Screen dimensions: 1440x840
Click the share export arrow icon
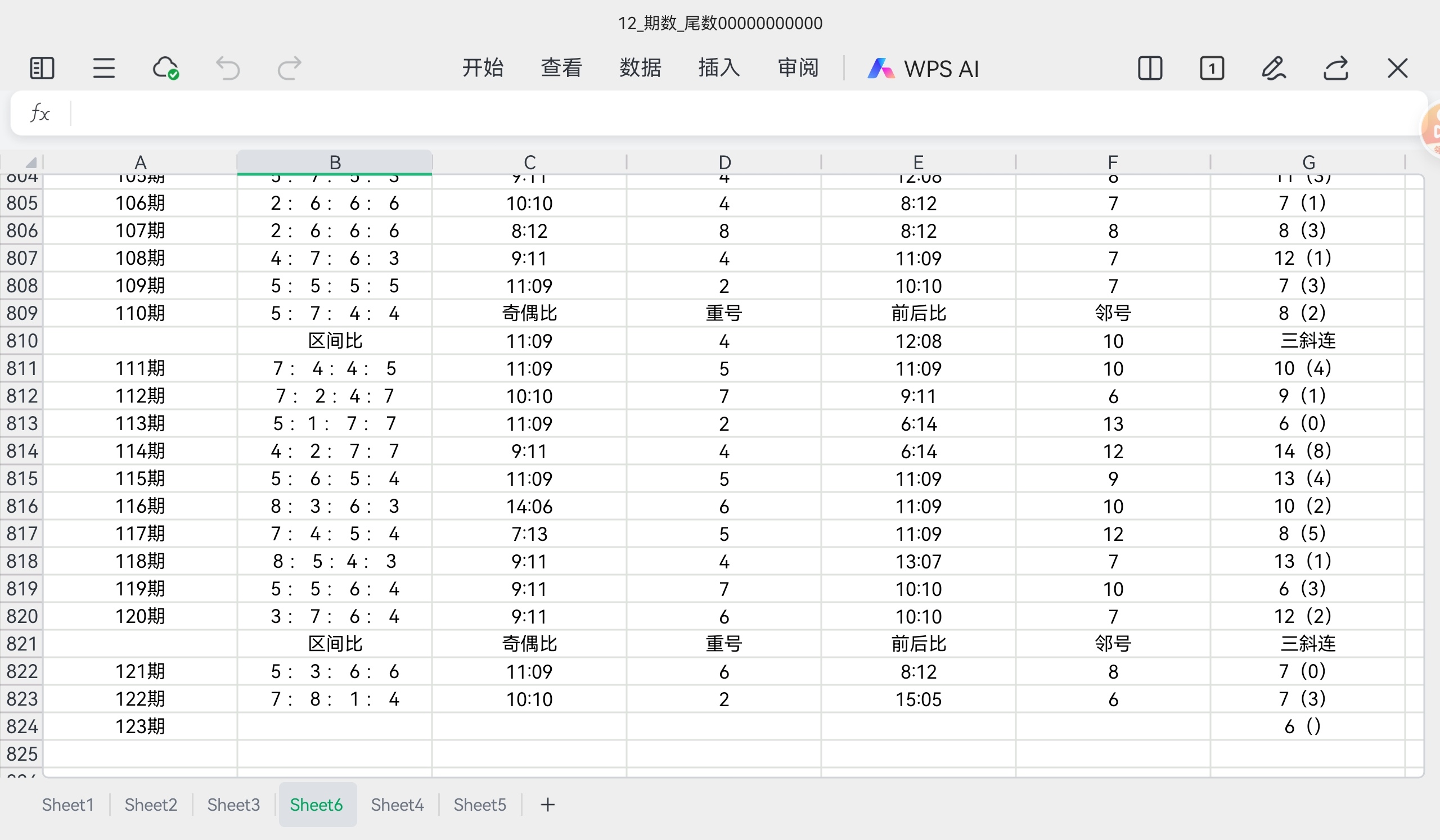1336,69
